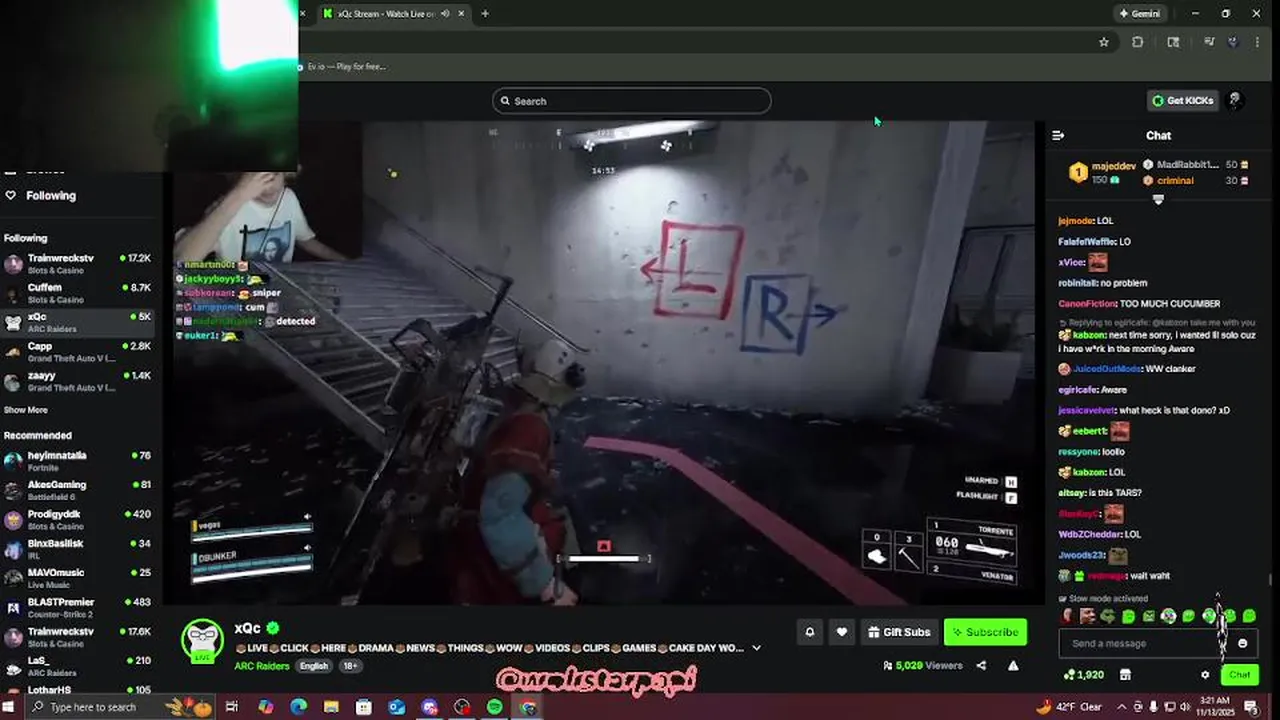Open Task View on the taskbar
The image size is (1280, 720).
tap(232, 707)
